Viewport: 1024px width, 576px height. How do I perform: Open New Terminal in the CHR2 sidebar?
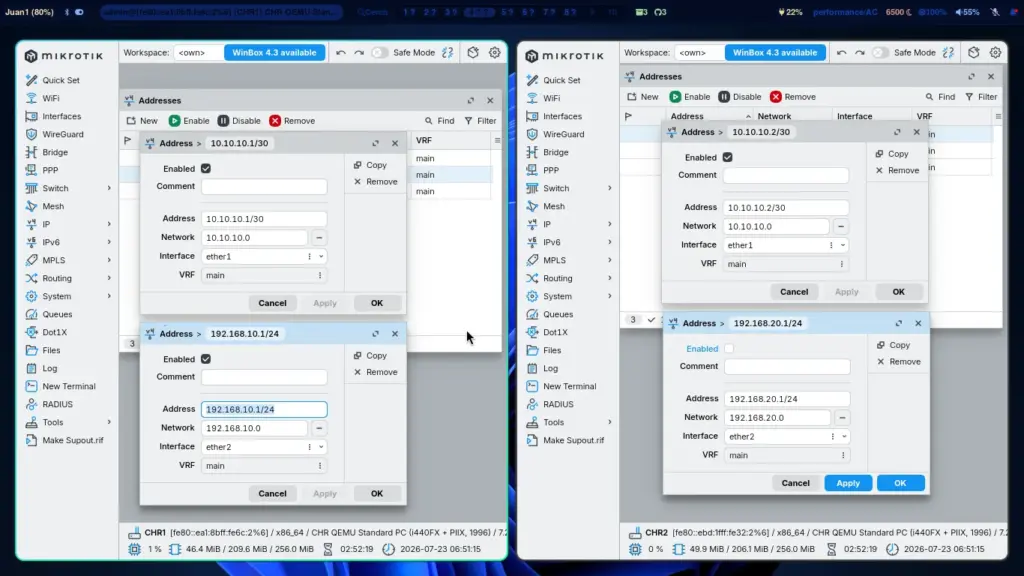[569, 386]
